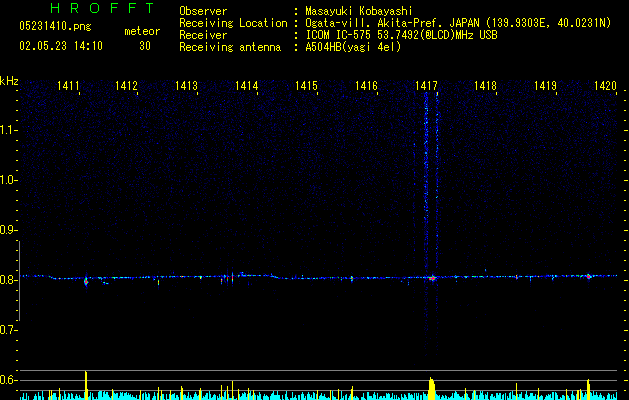Image resolution: width=629 pixels, height=400 pixels.
Task: Click the 1415 time axis label
Action: [x=306, y=86]
